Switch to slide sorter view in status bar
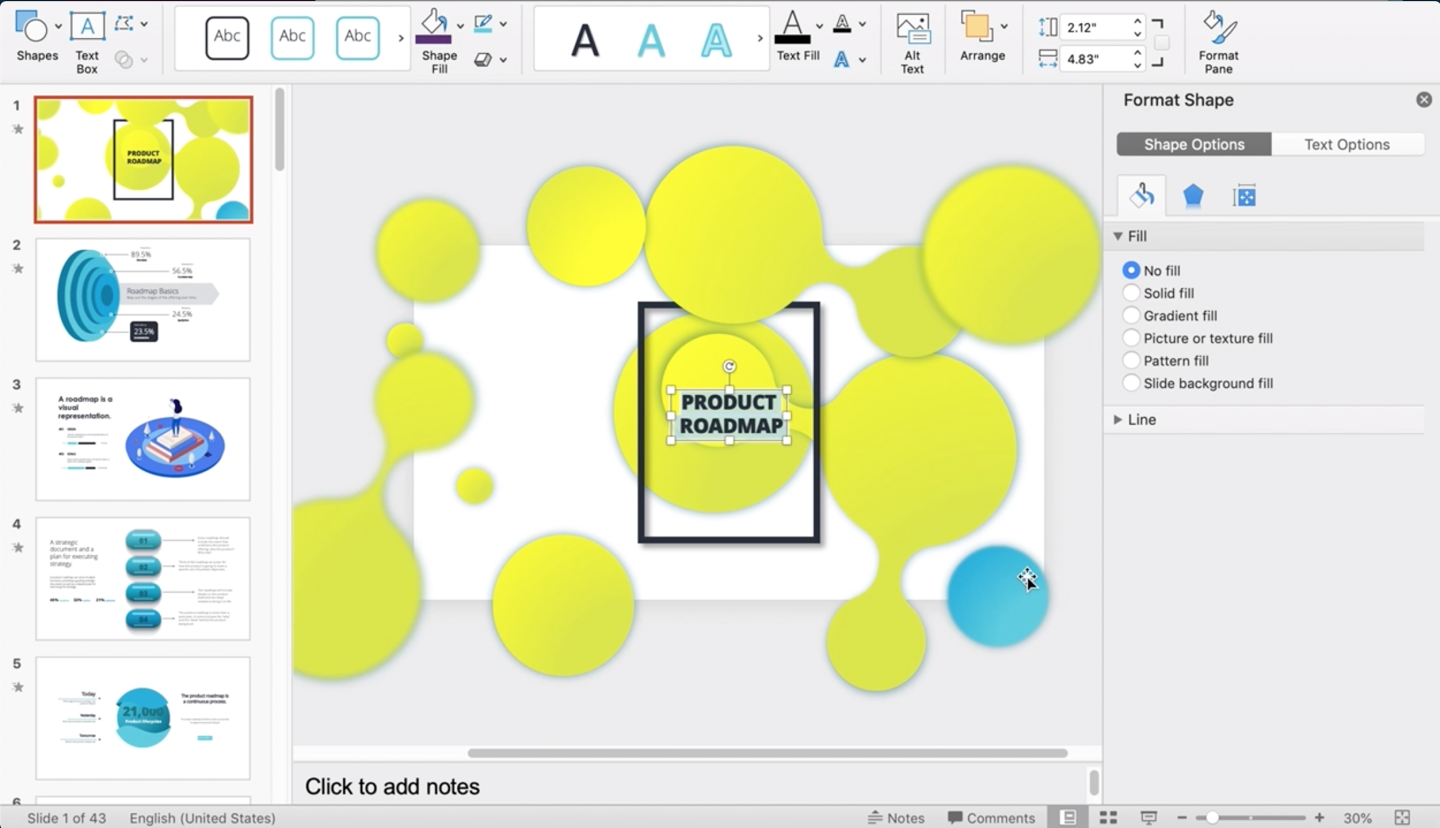 [x=1108, y=817]
